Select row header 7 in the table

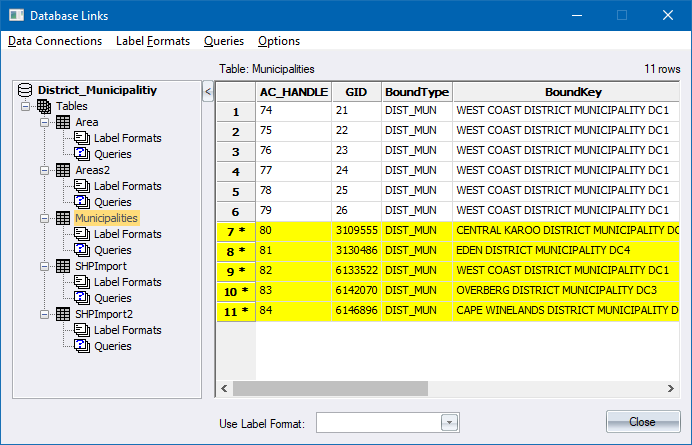[236, 231]
